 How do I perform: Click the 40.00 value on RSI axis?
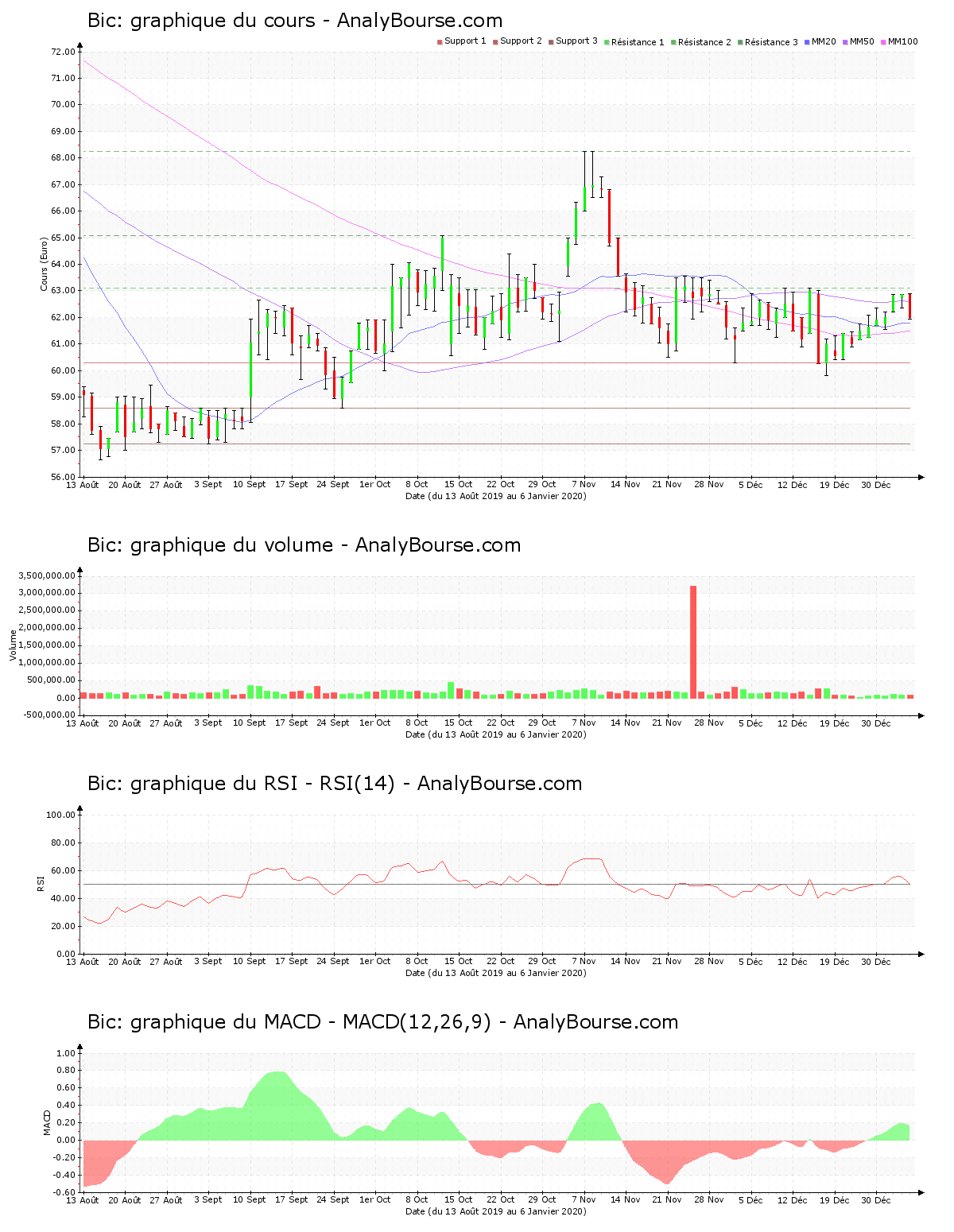63,898
